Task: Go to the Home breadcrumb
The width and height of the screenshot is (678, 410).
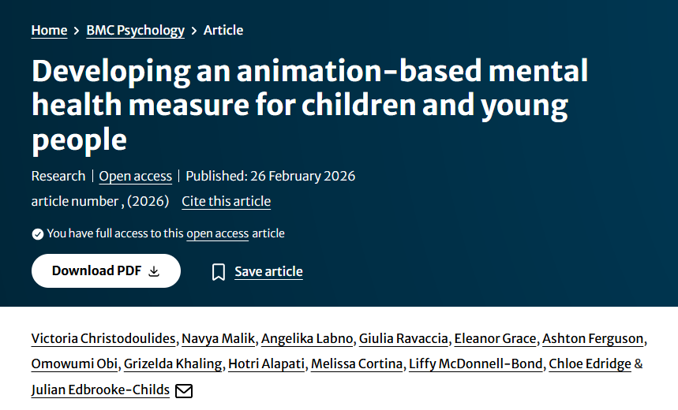Action: point(49,30)
